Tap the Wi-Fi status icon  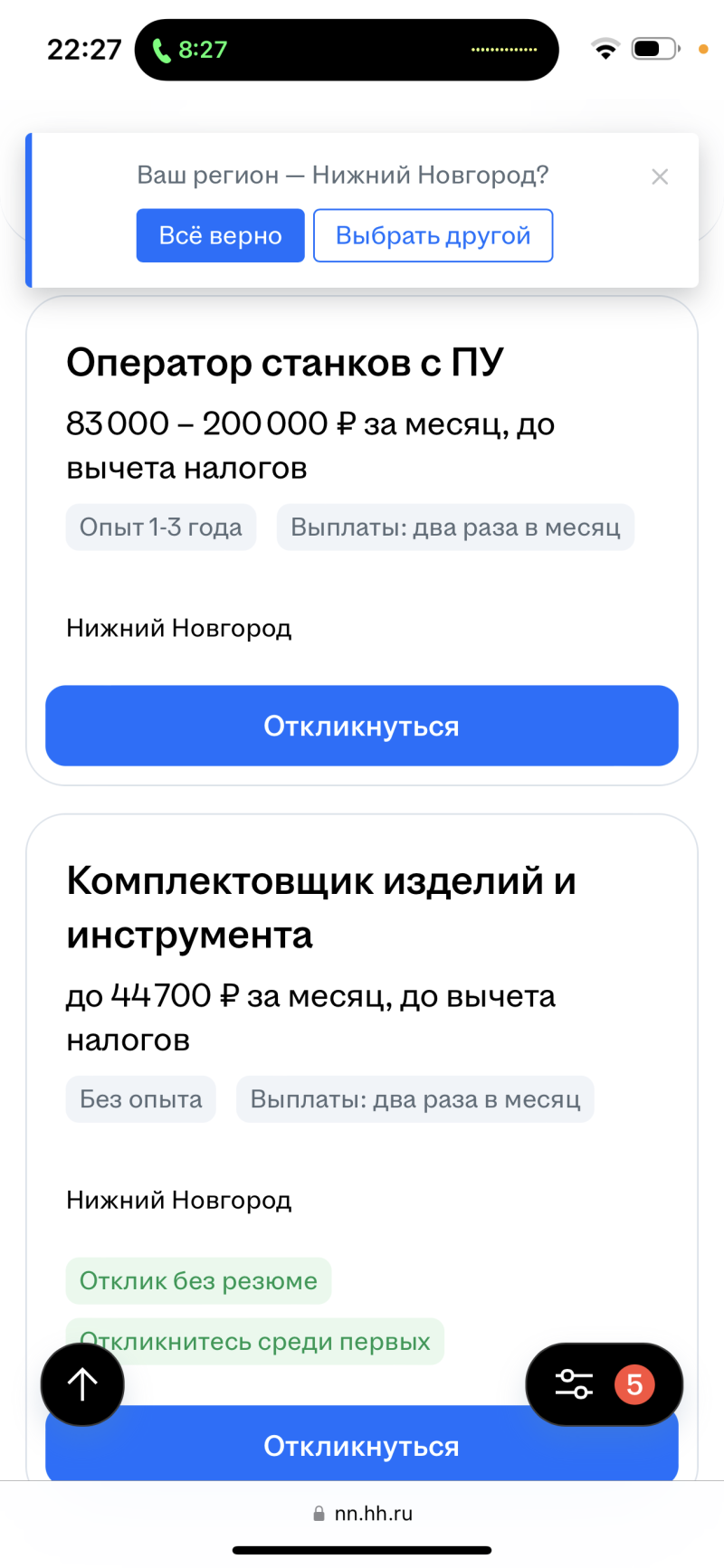(x=605, y=49)
